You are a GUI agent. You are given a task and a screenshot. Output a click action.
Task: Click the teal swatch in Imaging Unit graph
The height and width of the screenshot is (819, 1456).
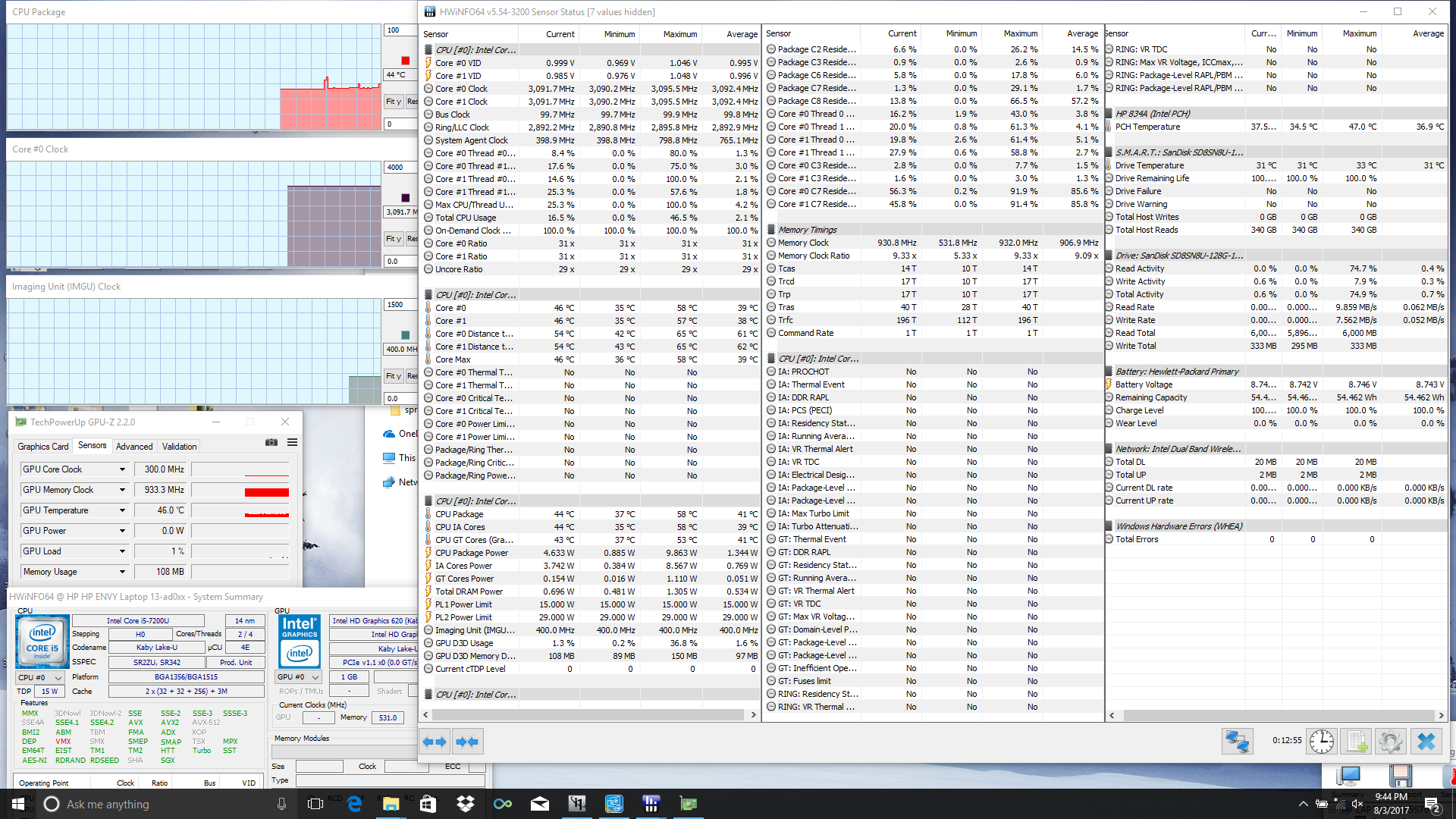[405, 335]
